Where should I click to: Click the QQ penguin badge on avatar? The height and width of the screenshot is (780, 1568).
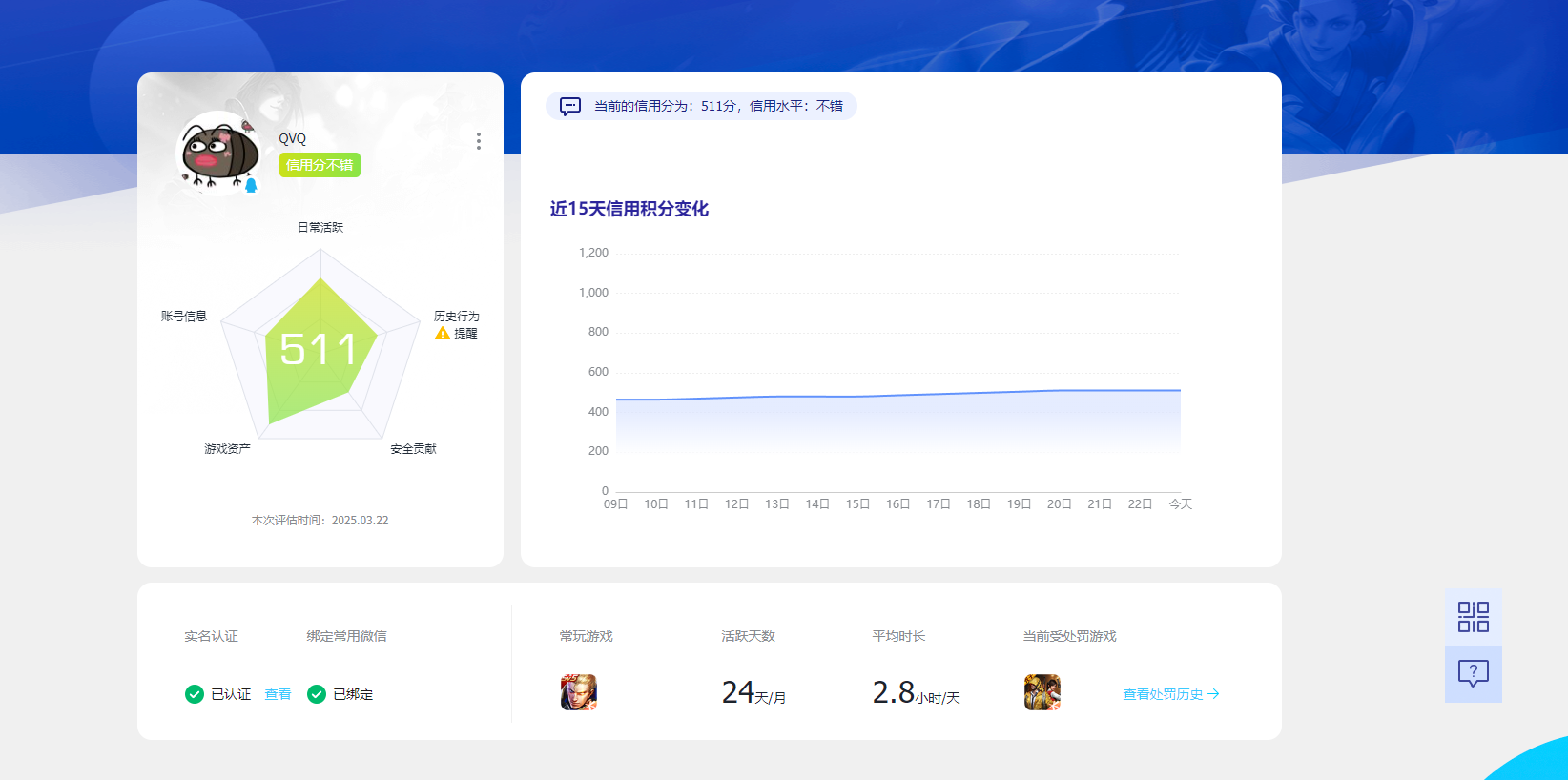click(x=252, y=185)
